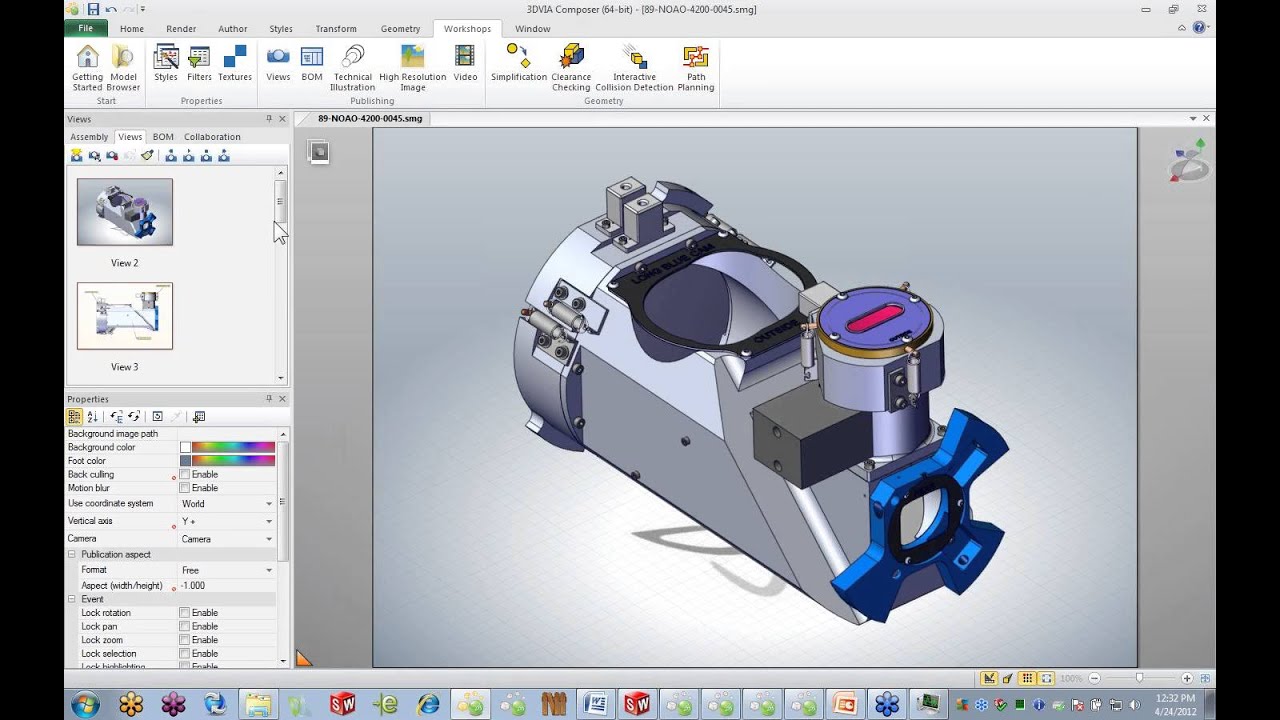Open the File menu
The image size is (1280, 720).
coord(86,29)
